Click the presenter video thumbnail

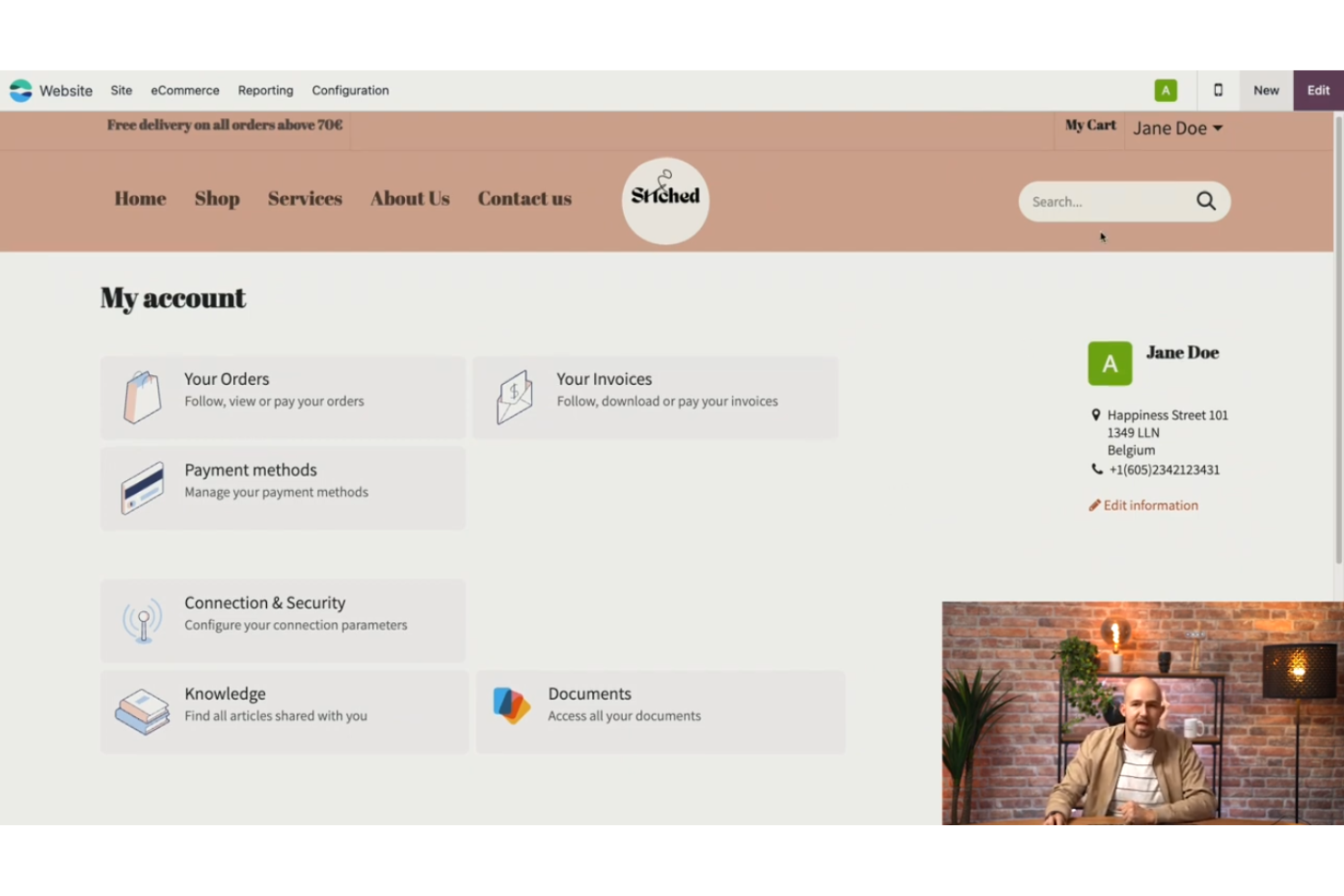pyautogui.click(x=1142, y=714)
